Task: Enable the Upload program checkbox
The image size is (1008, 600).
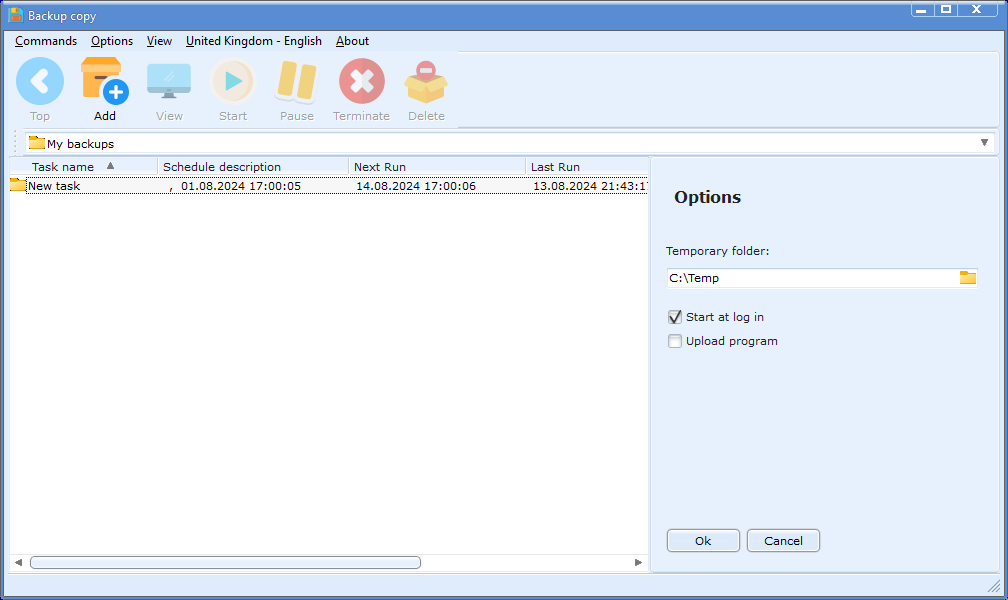Action: coord(675,341)
